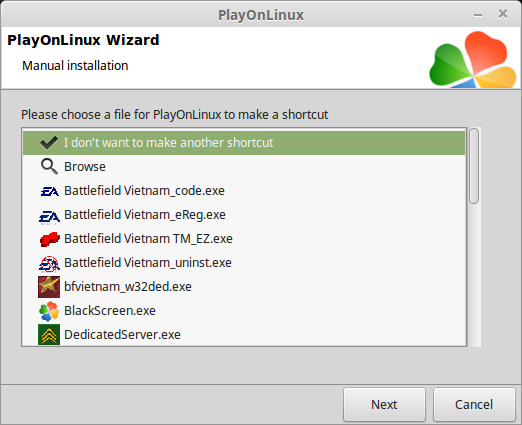Click the Cancel button
522x425 pixels.
474,405
